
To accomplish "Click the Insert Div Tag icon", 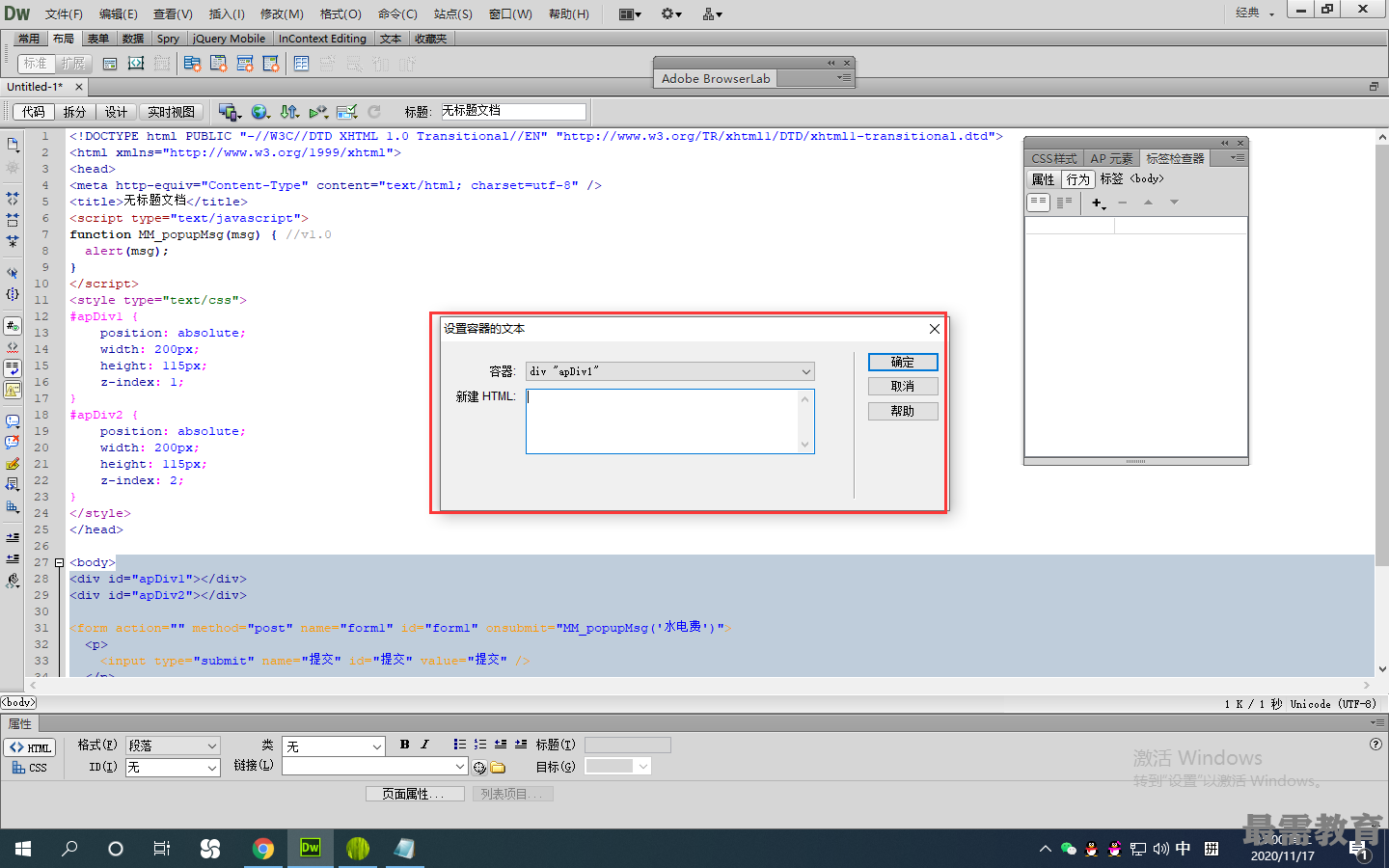I will click(x=110, y=64).
